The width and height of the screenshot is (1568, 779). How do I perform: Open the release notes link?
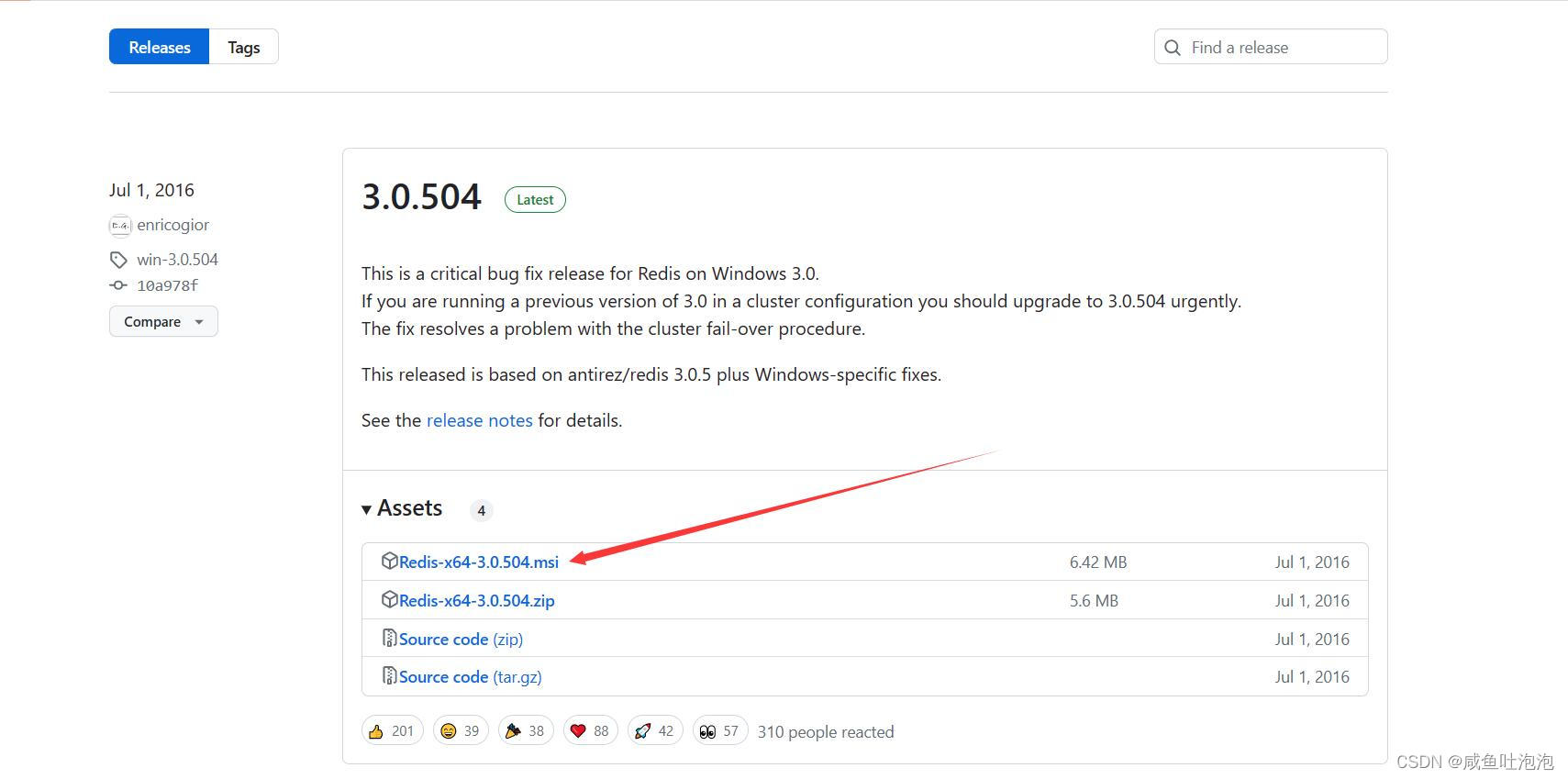coord(479,420)
